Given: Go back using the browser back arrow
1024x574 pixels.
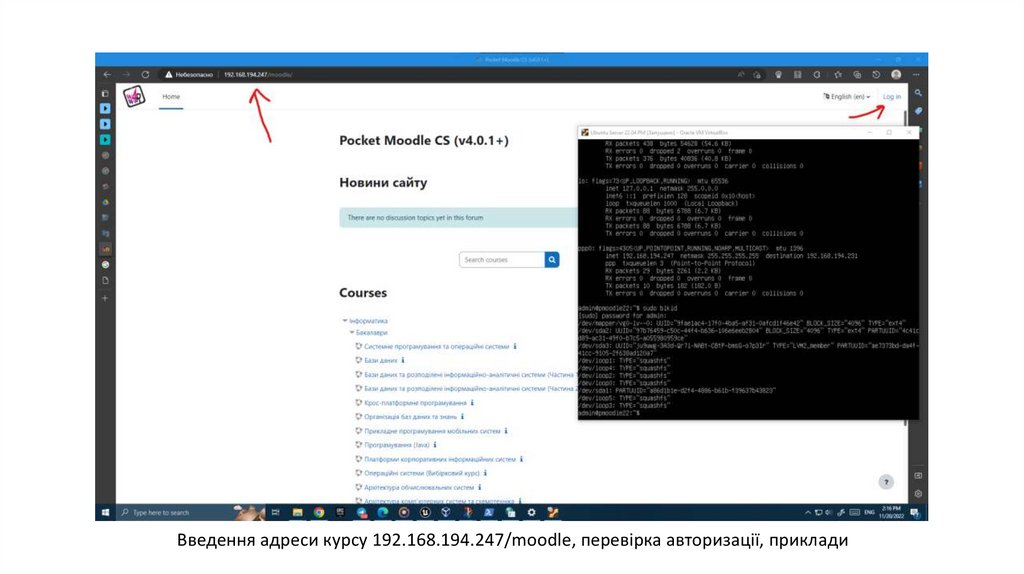Looking at the screenshot, I should 107,75.
